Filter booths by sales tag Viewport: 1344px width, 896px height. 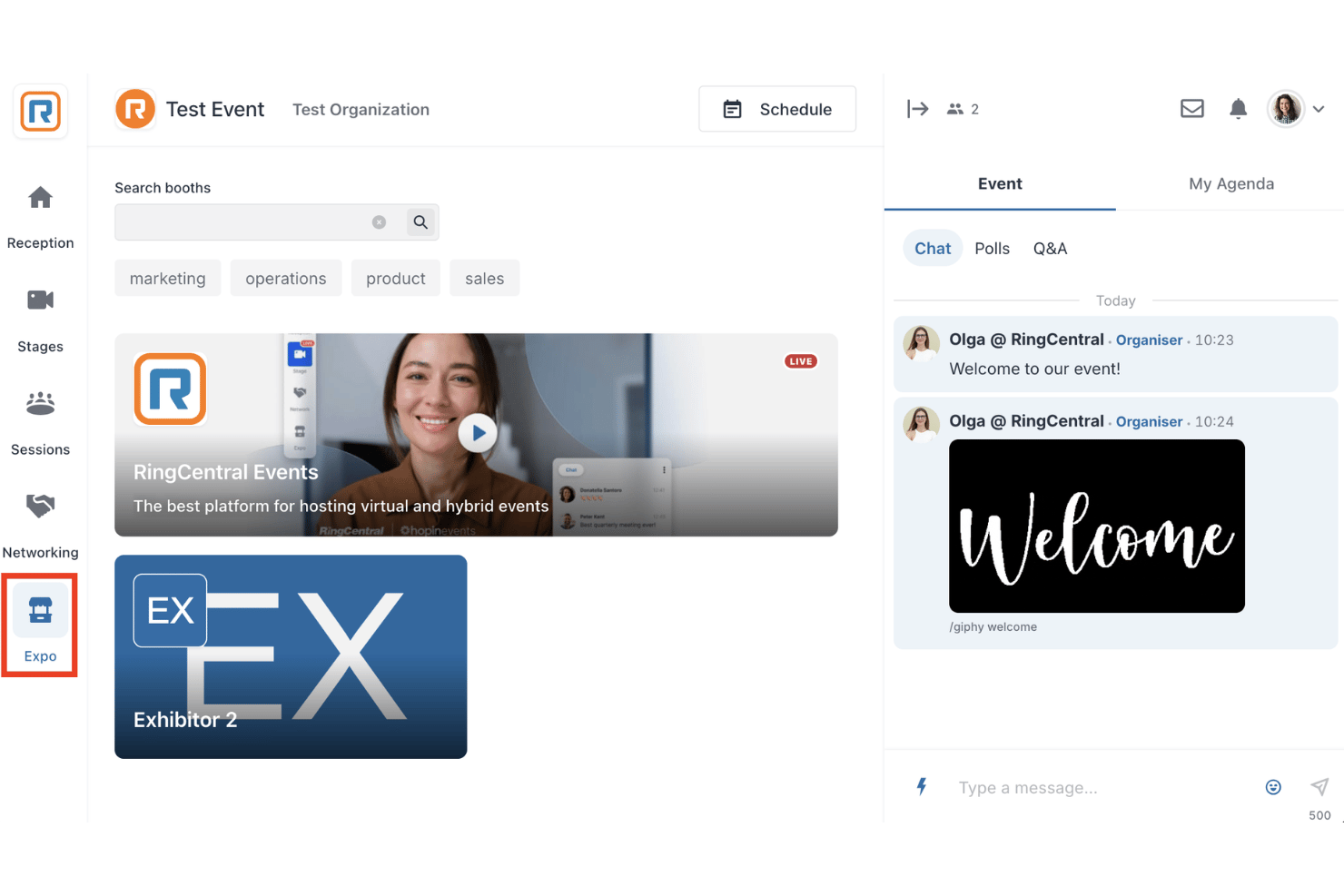click(x=485, y=279)
